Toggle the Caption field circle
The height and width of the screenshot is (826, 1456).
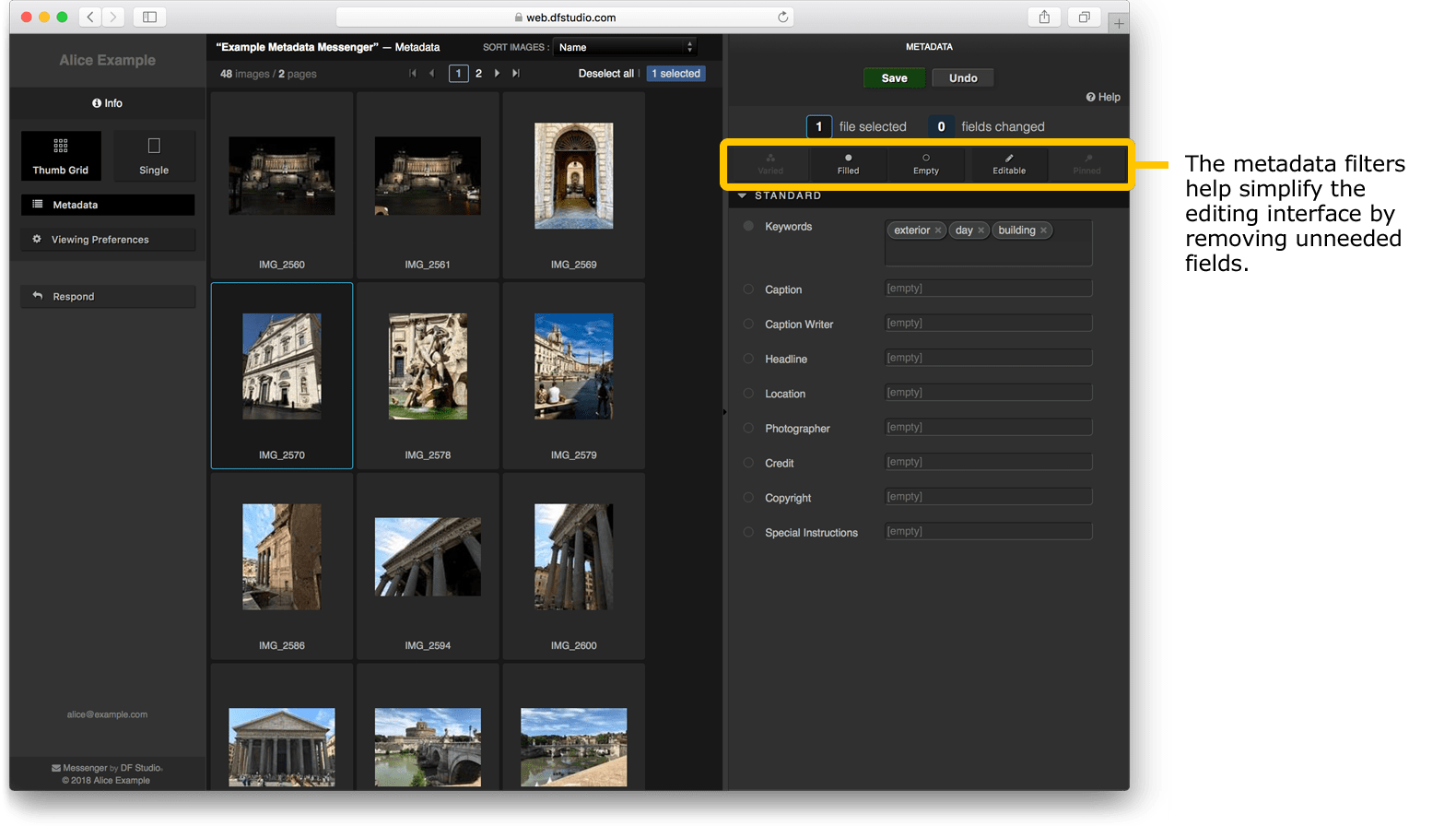point(748,289)
